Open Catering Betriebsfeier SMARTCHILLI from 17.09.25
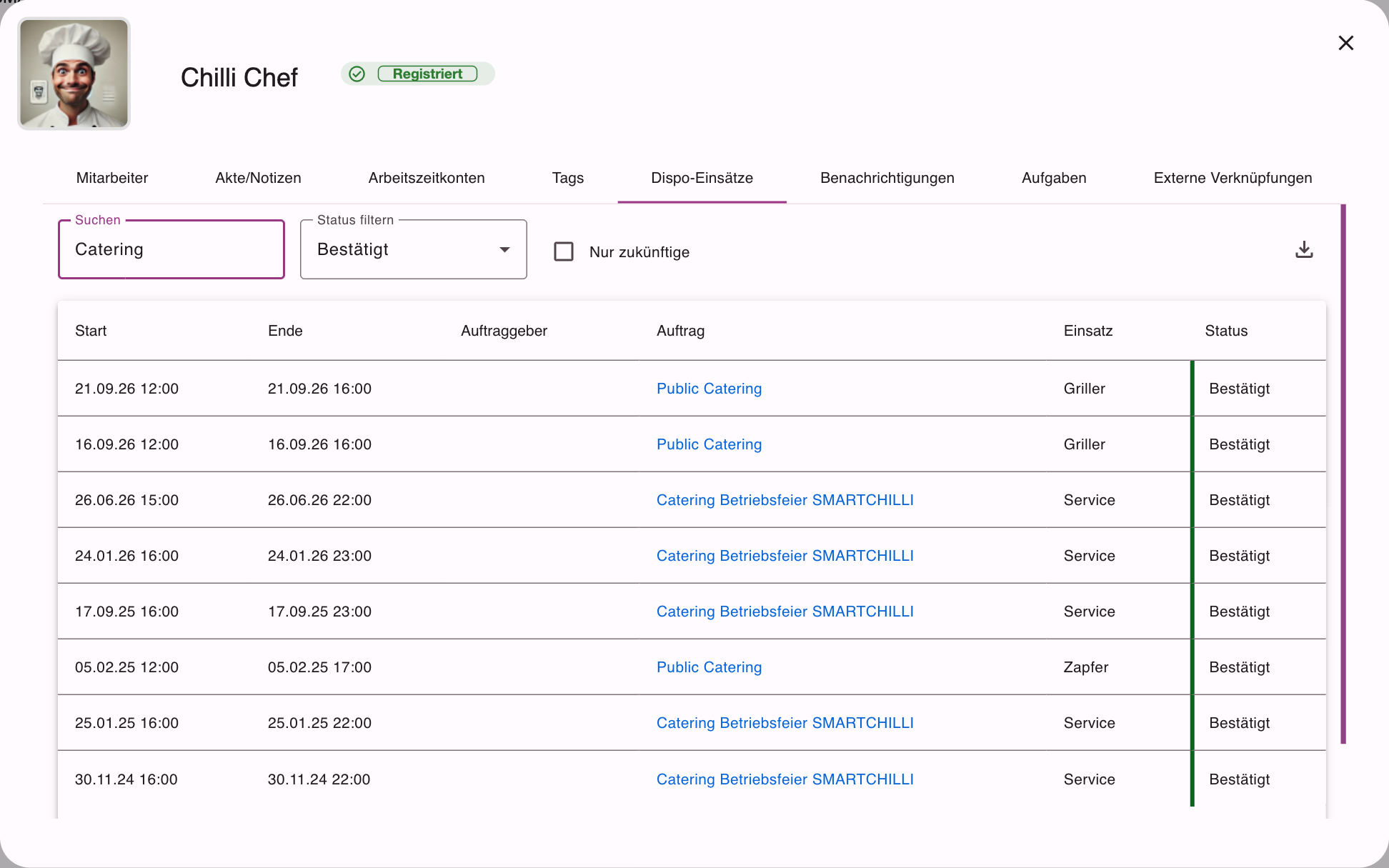Screen dimensions: 1389x868 (785, 612)
